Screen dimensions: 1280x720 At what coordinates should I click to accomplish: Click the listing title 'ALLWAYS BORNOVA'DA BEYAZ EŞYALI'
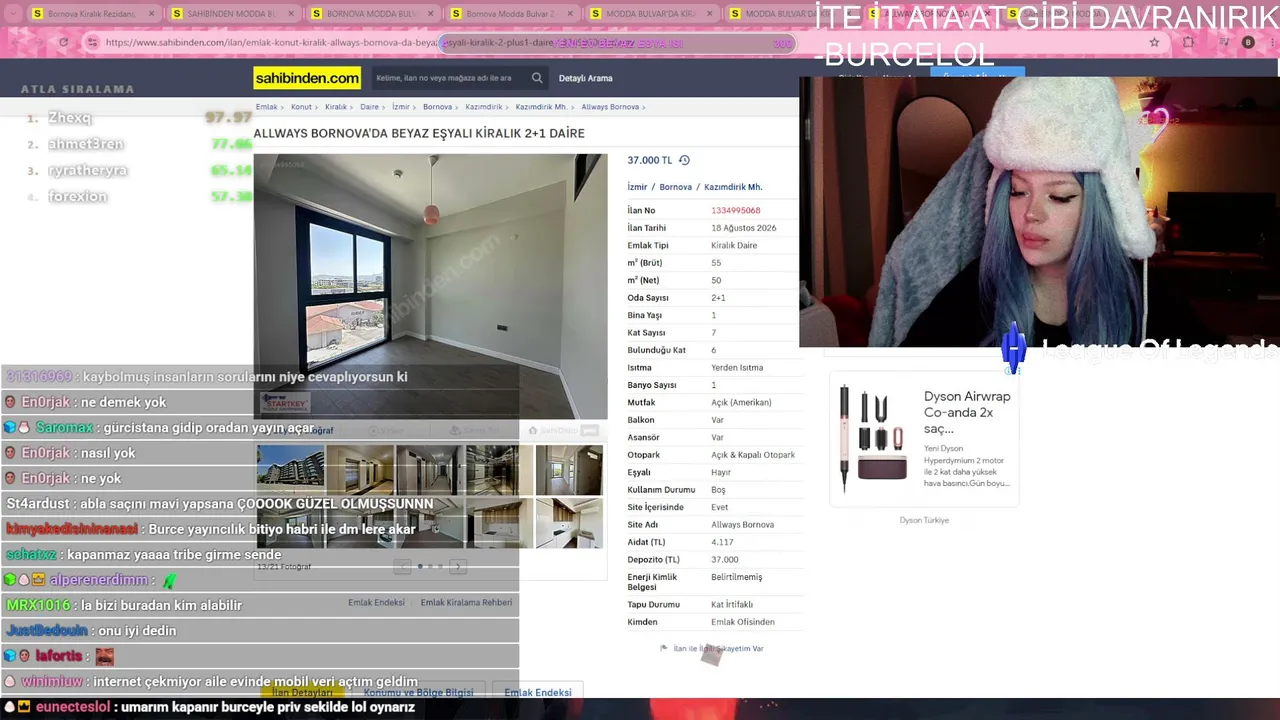tap(419, 133)
